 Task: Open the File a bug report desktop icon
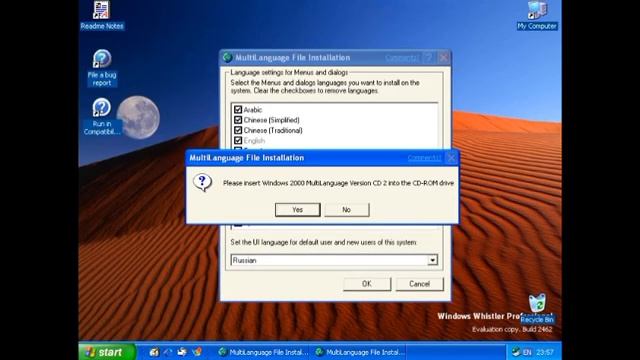[x=102, y=68]
